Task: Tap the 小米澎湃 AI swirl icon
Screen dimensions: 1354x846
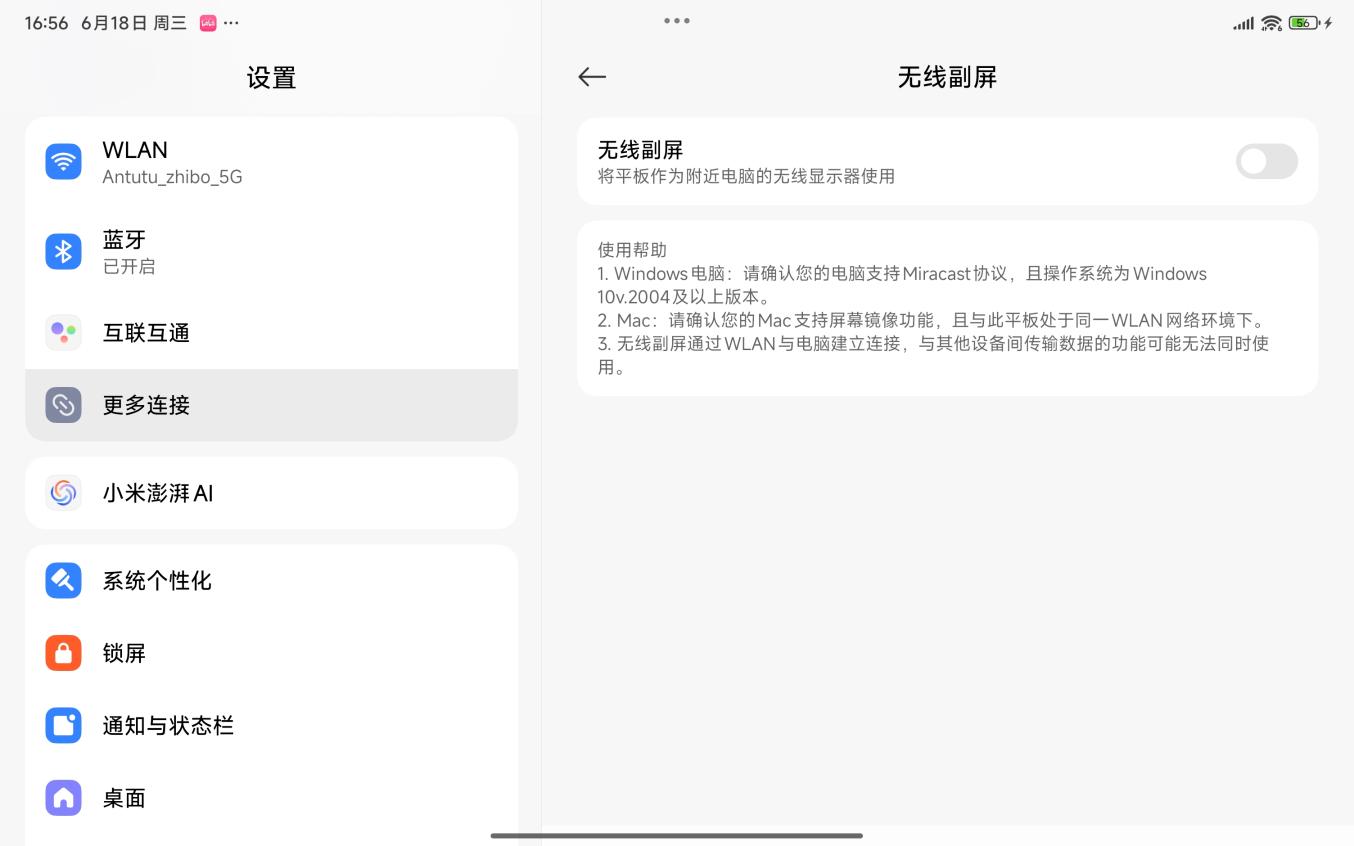Action: 63,493
